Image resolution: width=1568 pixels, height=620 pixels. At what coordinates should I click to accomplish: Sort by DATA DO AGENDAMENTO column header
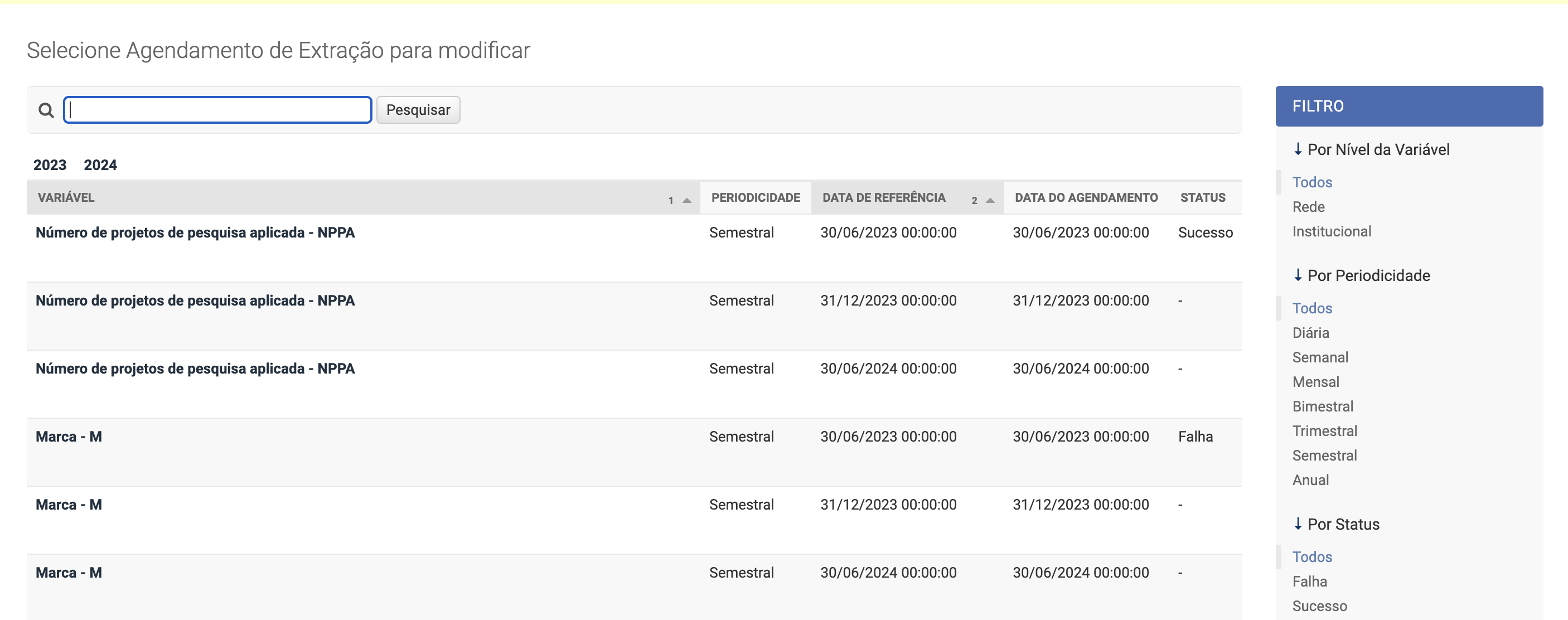1086,197
